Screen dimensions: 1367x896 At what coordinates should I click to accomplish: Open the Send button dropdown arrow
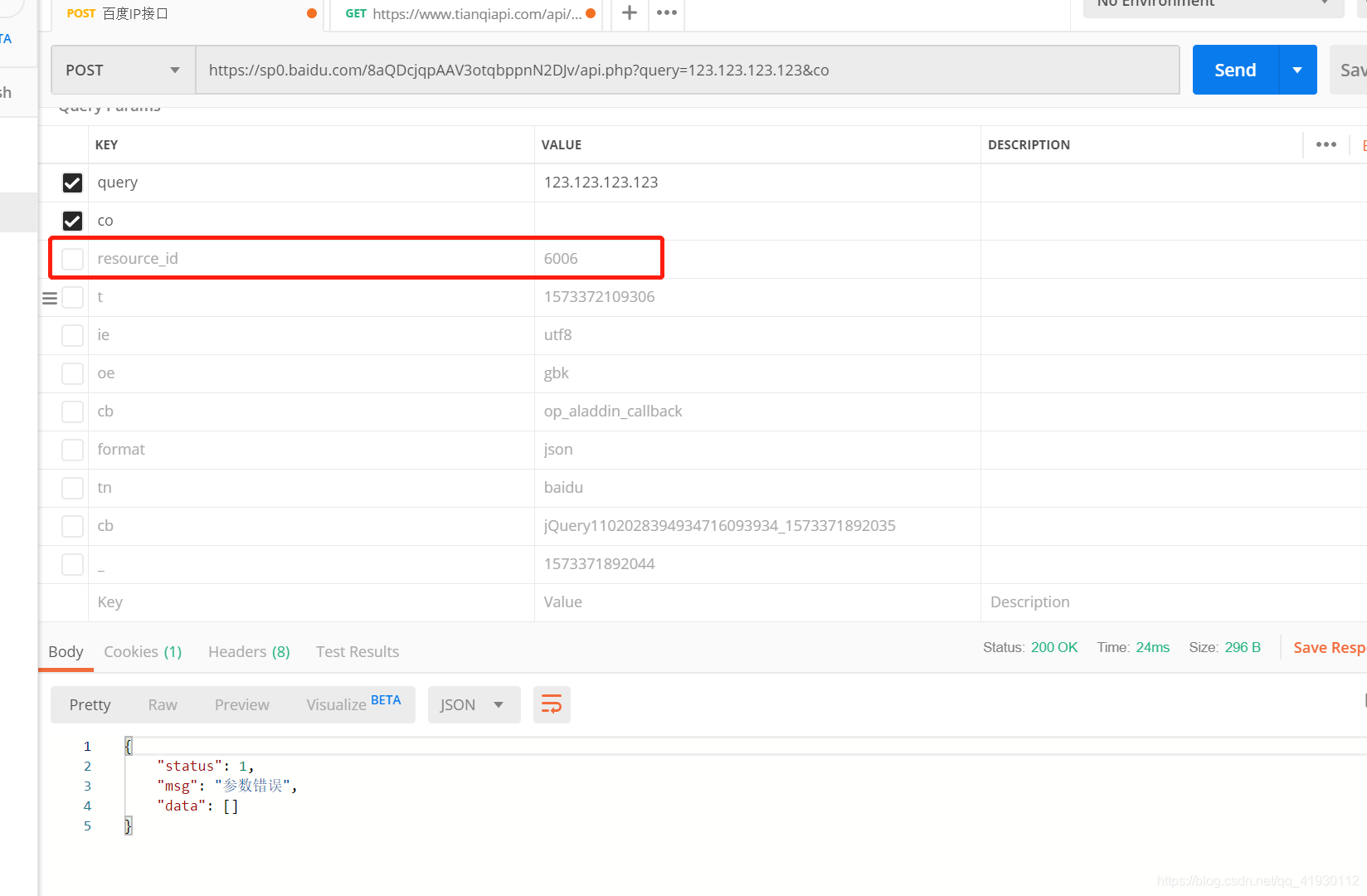pos(1298,70)
